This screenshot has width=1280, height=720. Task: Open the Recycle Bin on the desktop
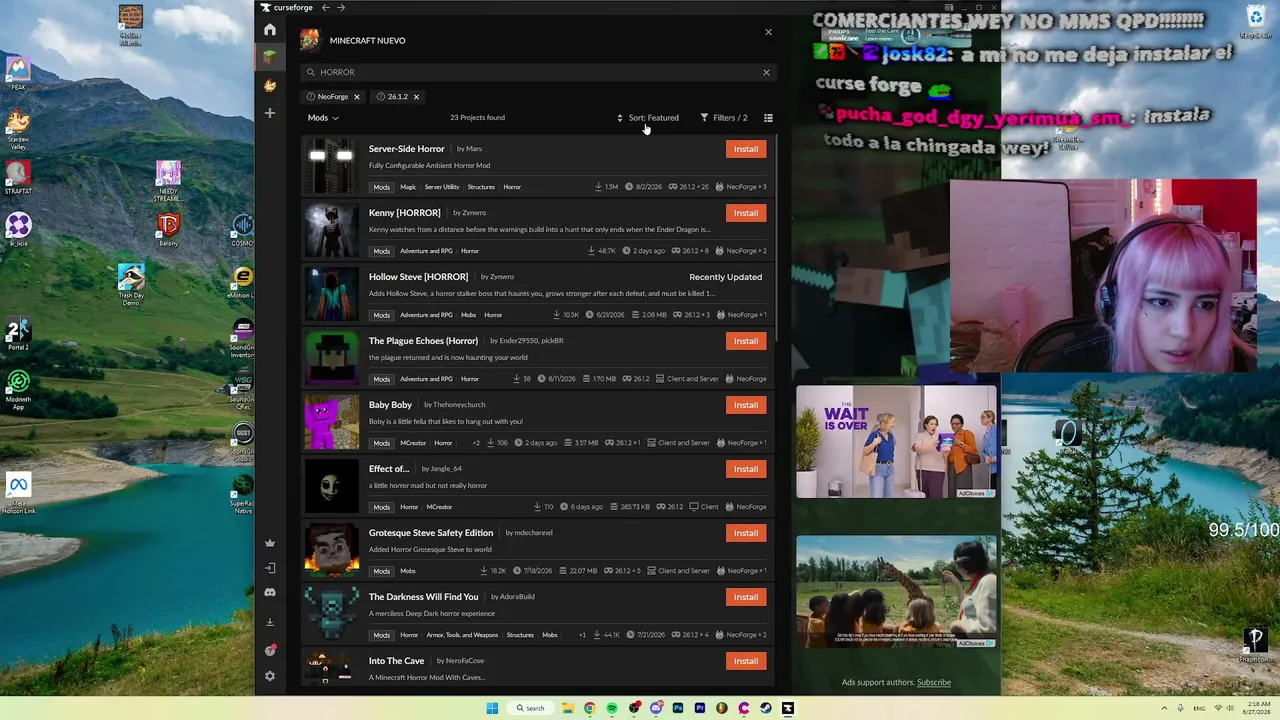[1255, 22]
